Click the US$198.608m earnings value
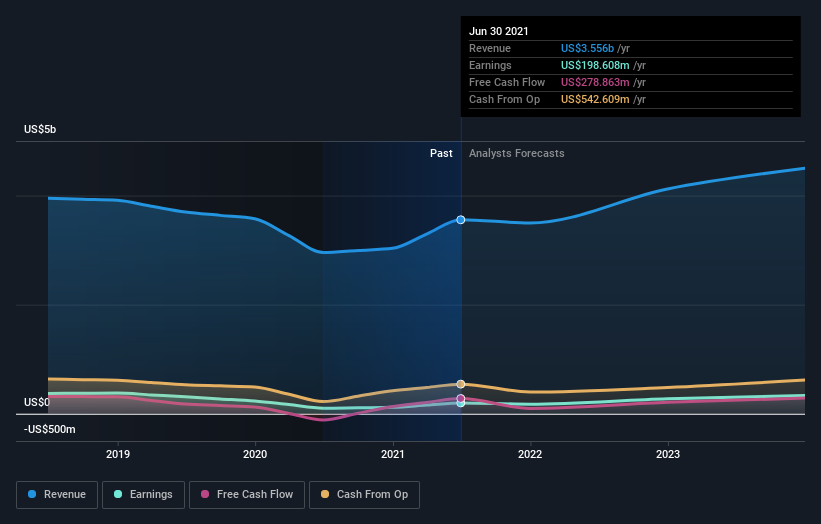Screen dimensions: 821x524 tap(595, 65)
